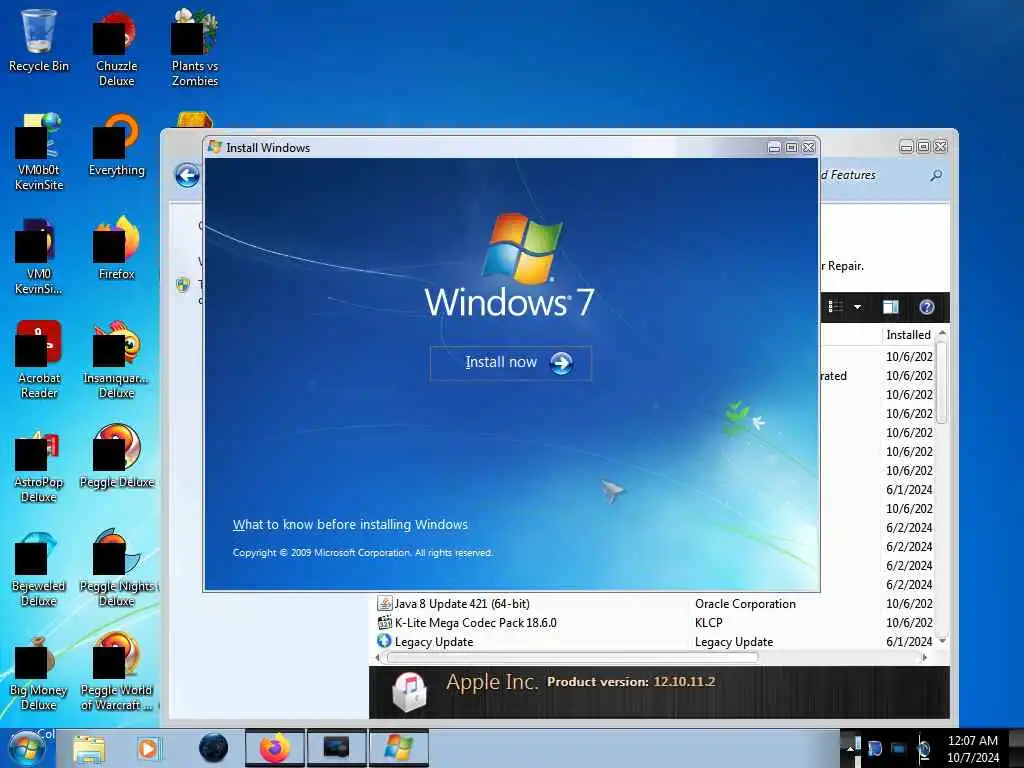The image size is (1024, 768).
Task: Open Acrobat Reader desktop shortcut
Action: [x=39, y=359]
